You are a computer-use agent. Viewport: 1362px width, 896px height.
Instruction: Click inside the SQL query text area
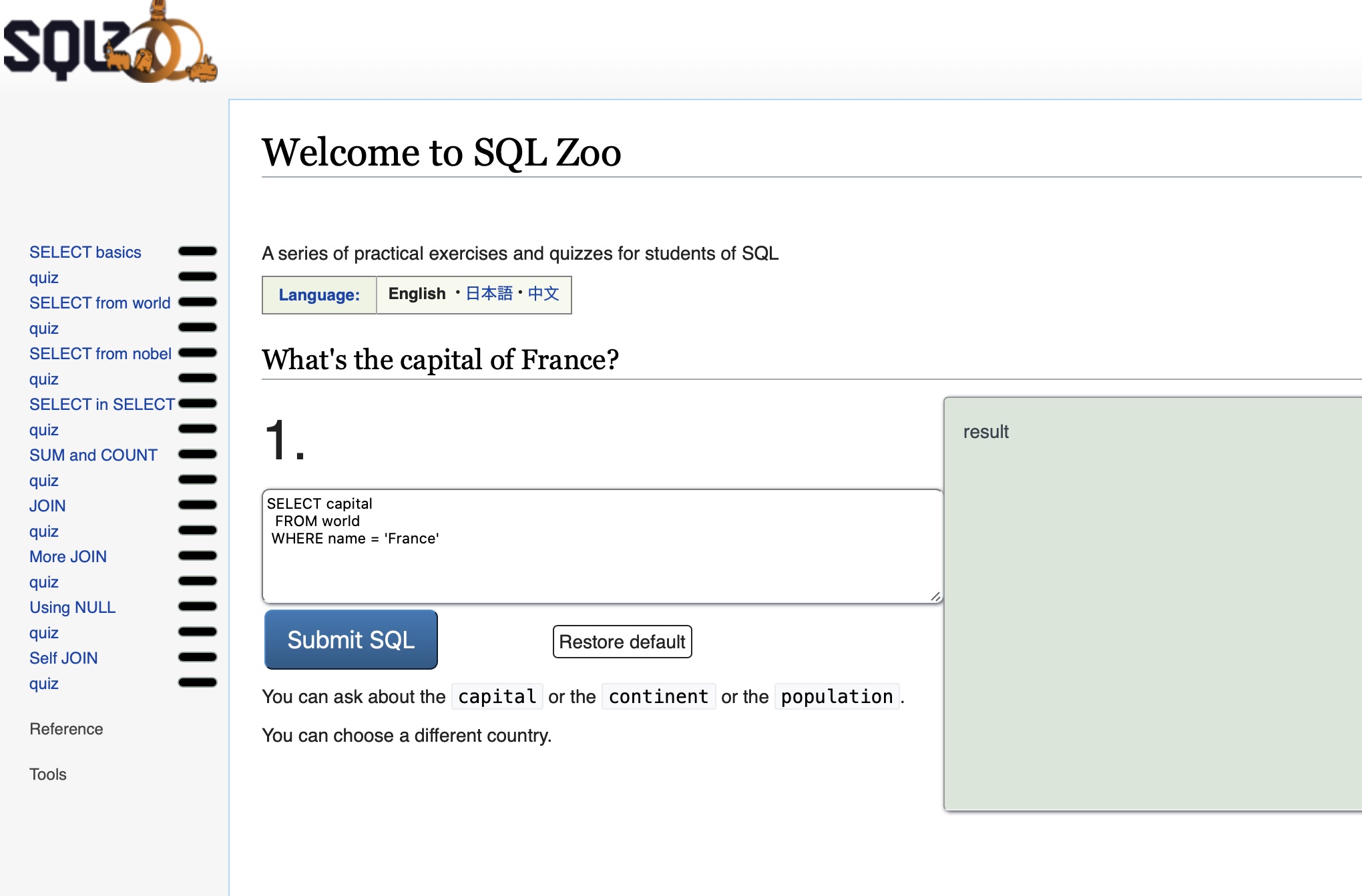click(601, 544)
